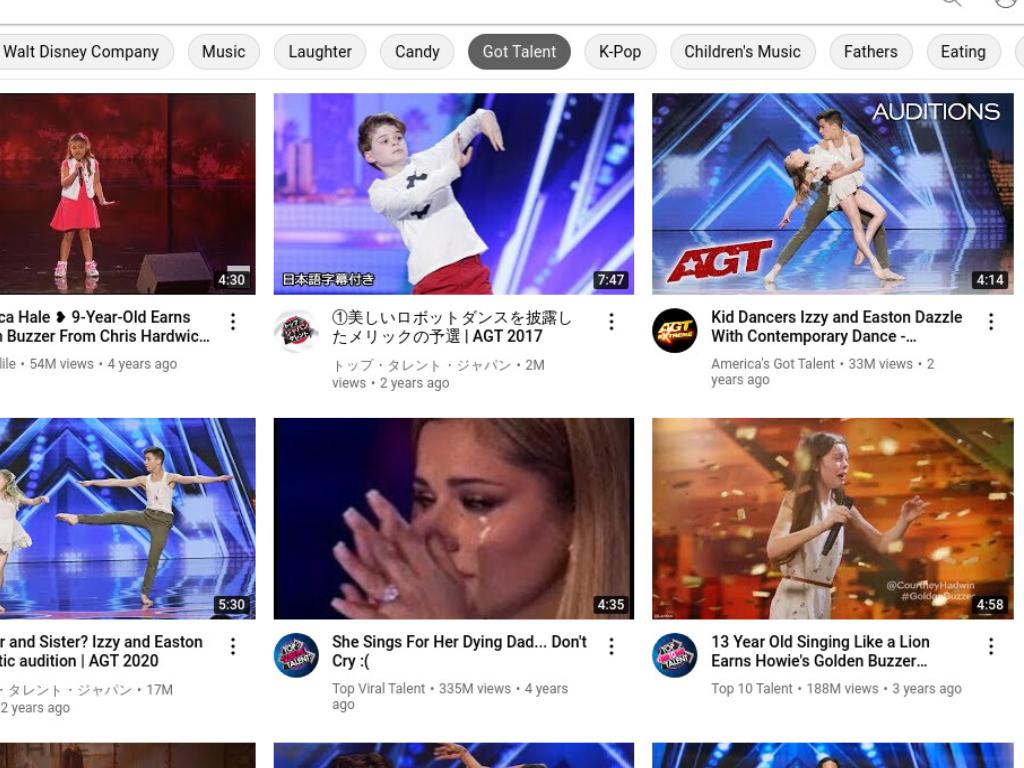Click the 4:30 duration badge
Viewport: 1024px width, 768px height.
point(232,280)
